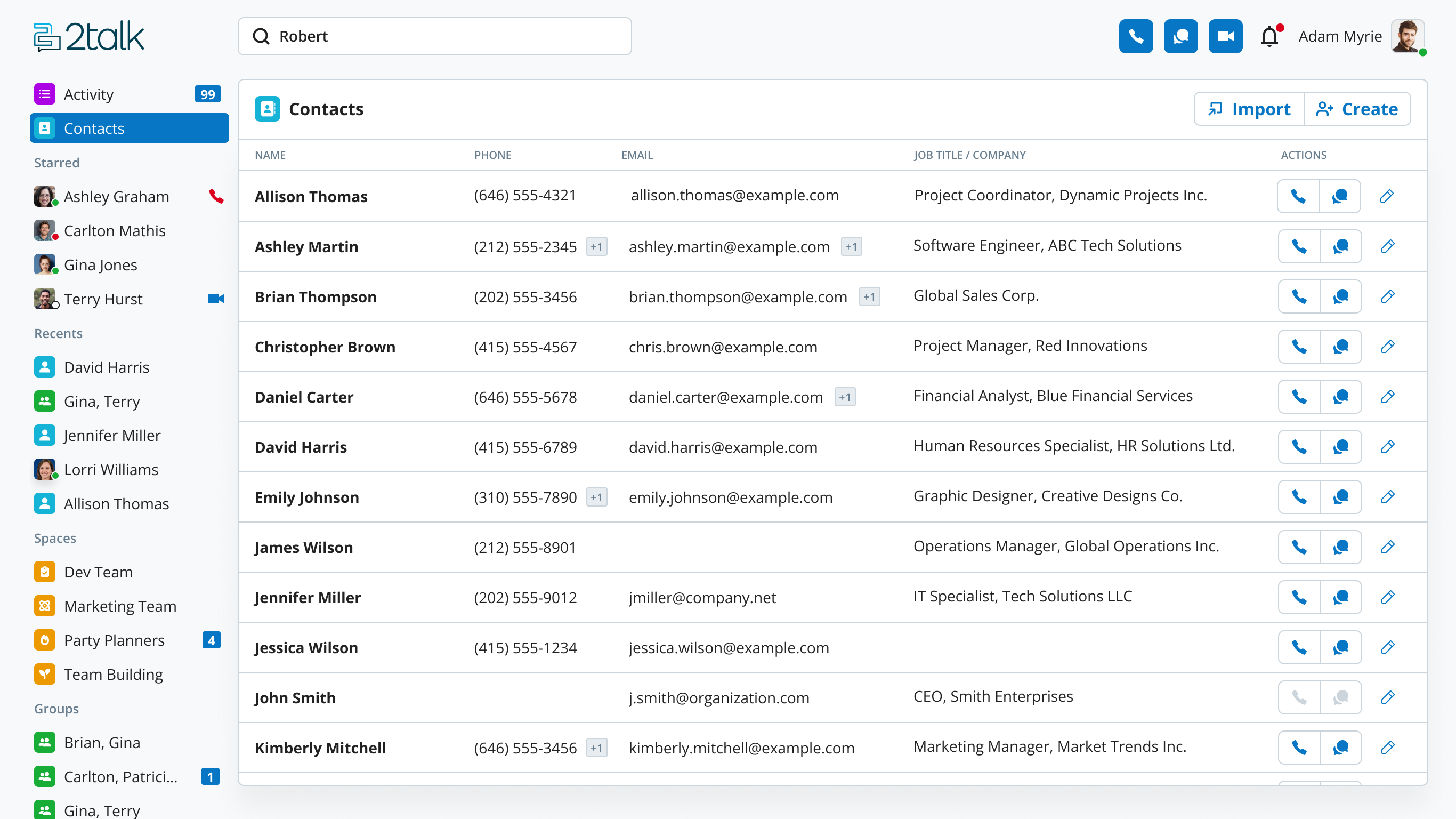Click red call icon beside Ashley Graham

click(x=216, y=196)
